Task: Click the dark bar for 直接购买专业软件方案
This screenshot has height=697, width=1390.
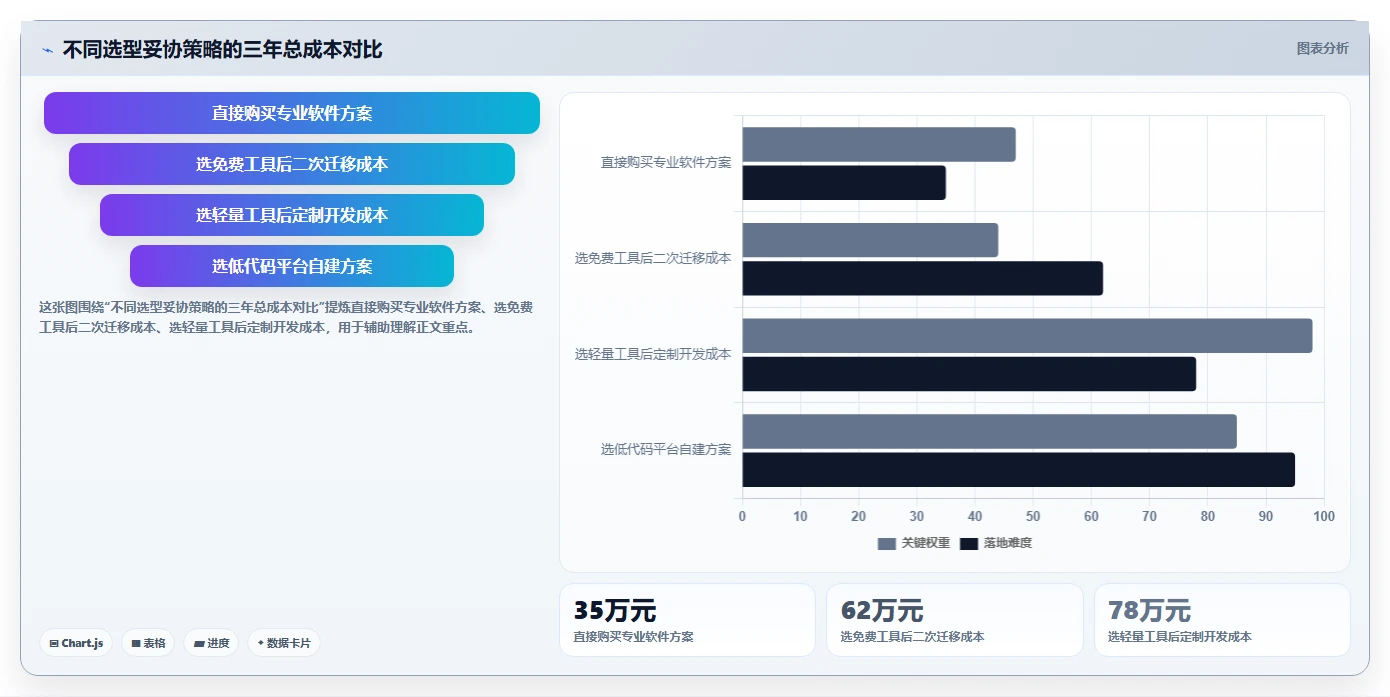Action: coord(844,183)
